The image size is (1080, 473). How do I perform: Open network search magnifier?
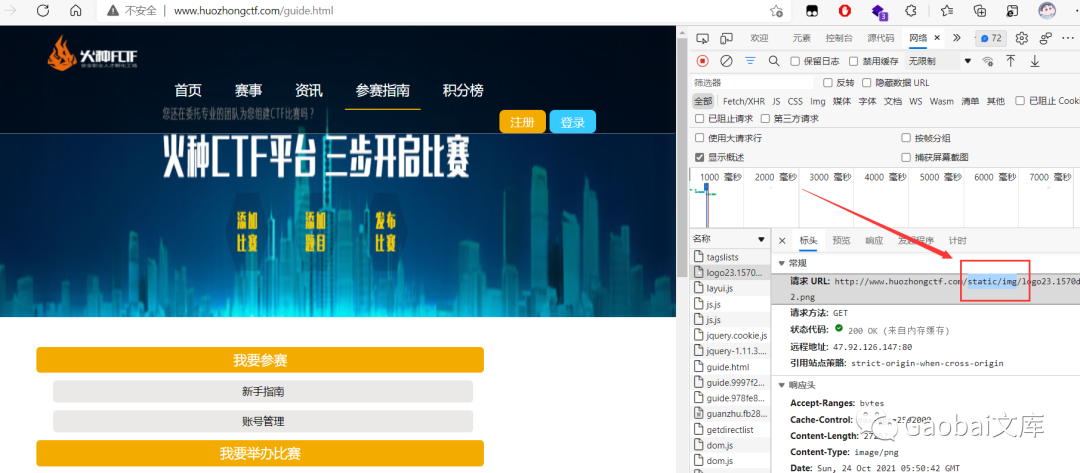point(773,61)
